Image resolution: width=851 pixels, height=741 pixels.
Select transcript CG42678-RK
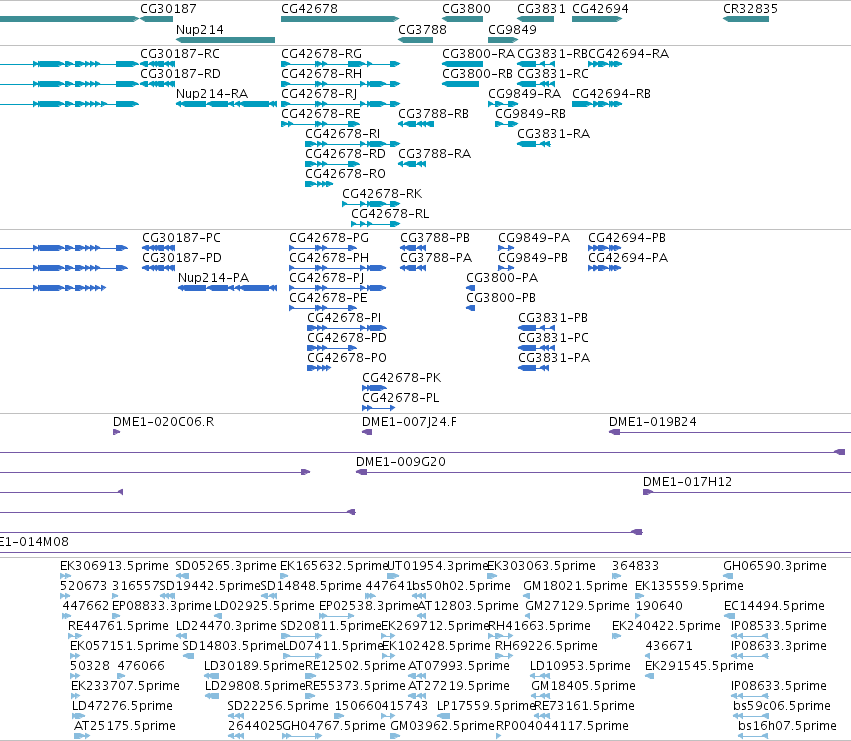pos(382,194)
